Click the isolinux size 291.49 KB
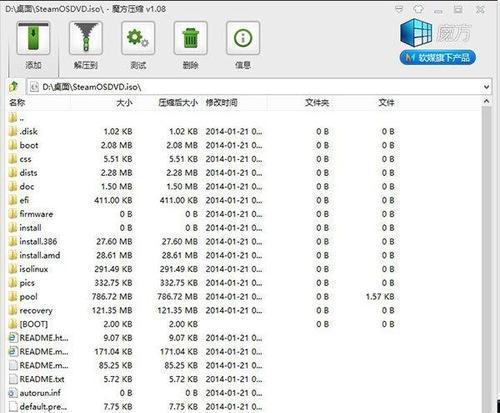 pyautogui.click(x=113, y=269)
